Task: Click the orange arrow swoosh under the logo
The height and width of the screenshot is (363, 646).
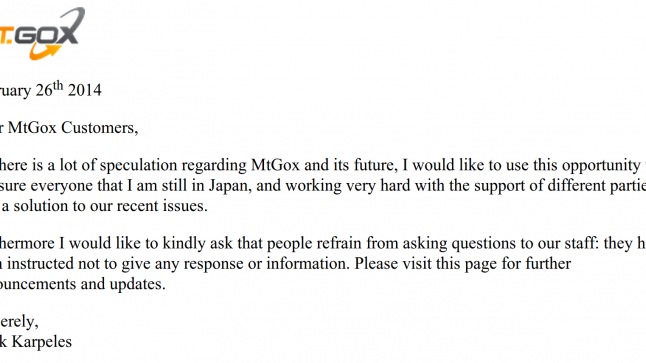Action: (x=44, y=52)
